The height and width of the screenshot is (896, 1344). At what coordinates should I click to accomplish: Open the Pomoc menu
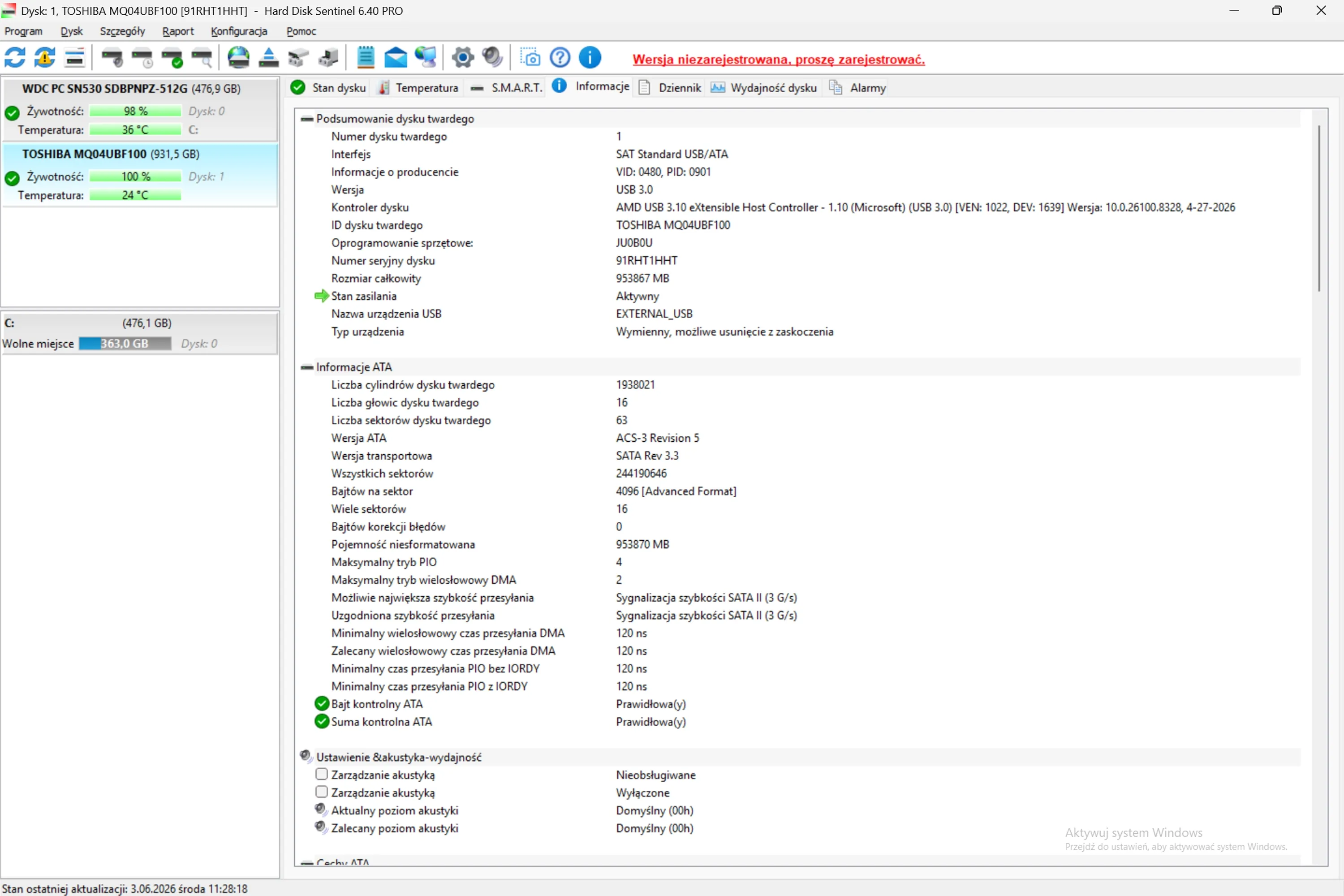click(x=301, y=31)
